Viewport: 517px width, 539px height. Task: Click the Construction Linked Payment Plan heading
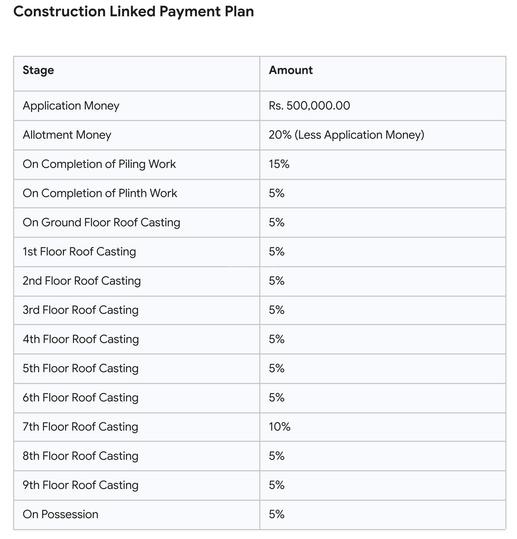click(x=133, y=12)
